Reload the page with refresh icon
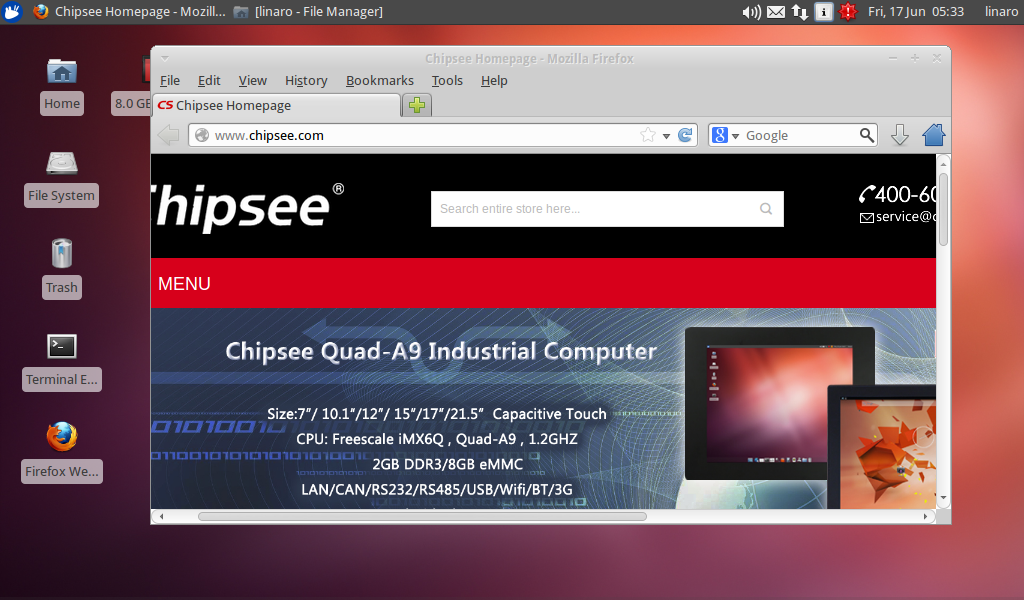1024x600 pixels. pyautogui.click(x=685, y=135)
